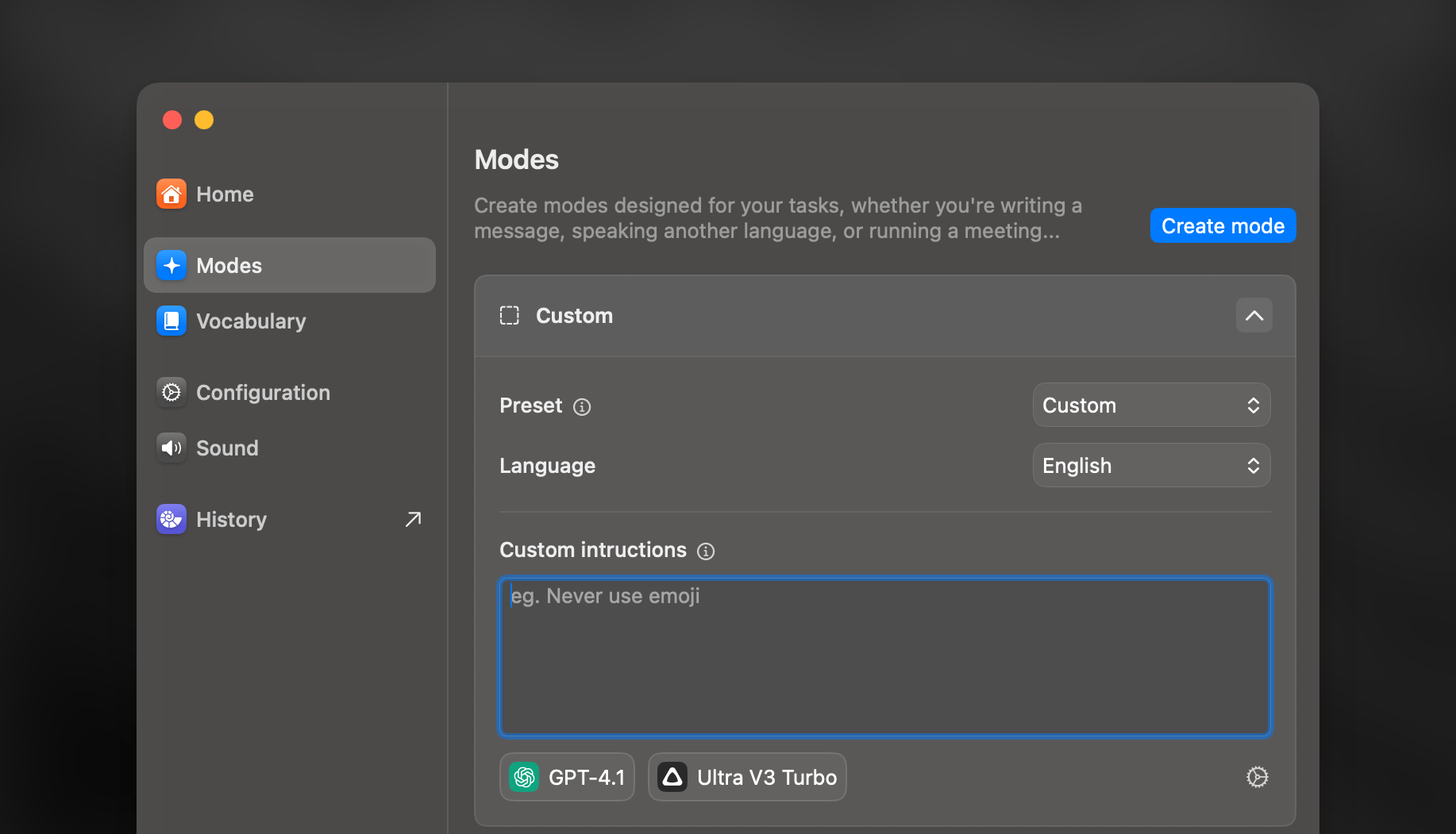Select Modes in the sidebar
The image size is (1456, 834).
[289, 266]
